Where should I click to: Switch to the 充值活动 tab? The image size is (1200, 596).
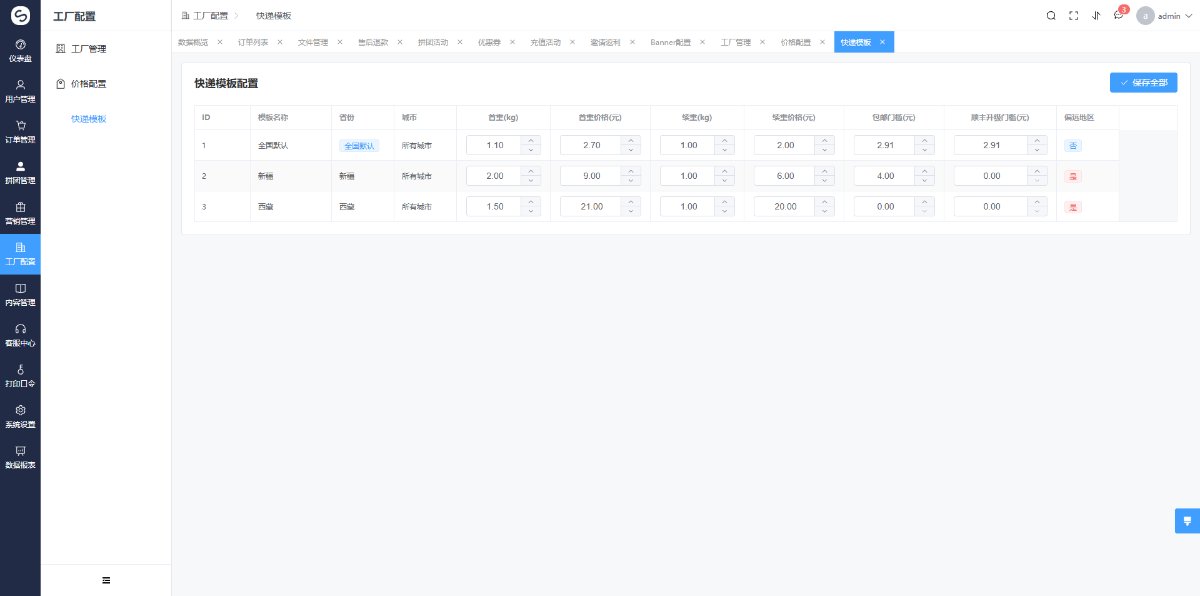tap(545, 42)
